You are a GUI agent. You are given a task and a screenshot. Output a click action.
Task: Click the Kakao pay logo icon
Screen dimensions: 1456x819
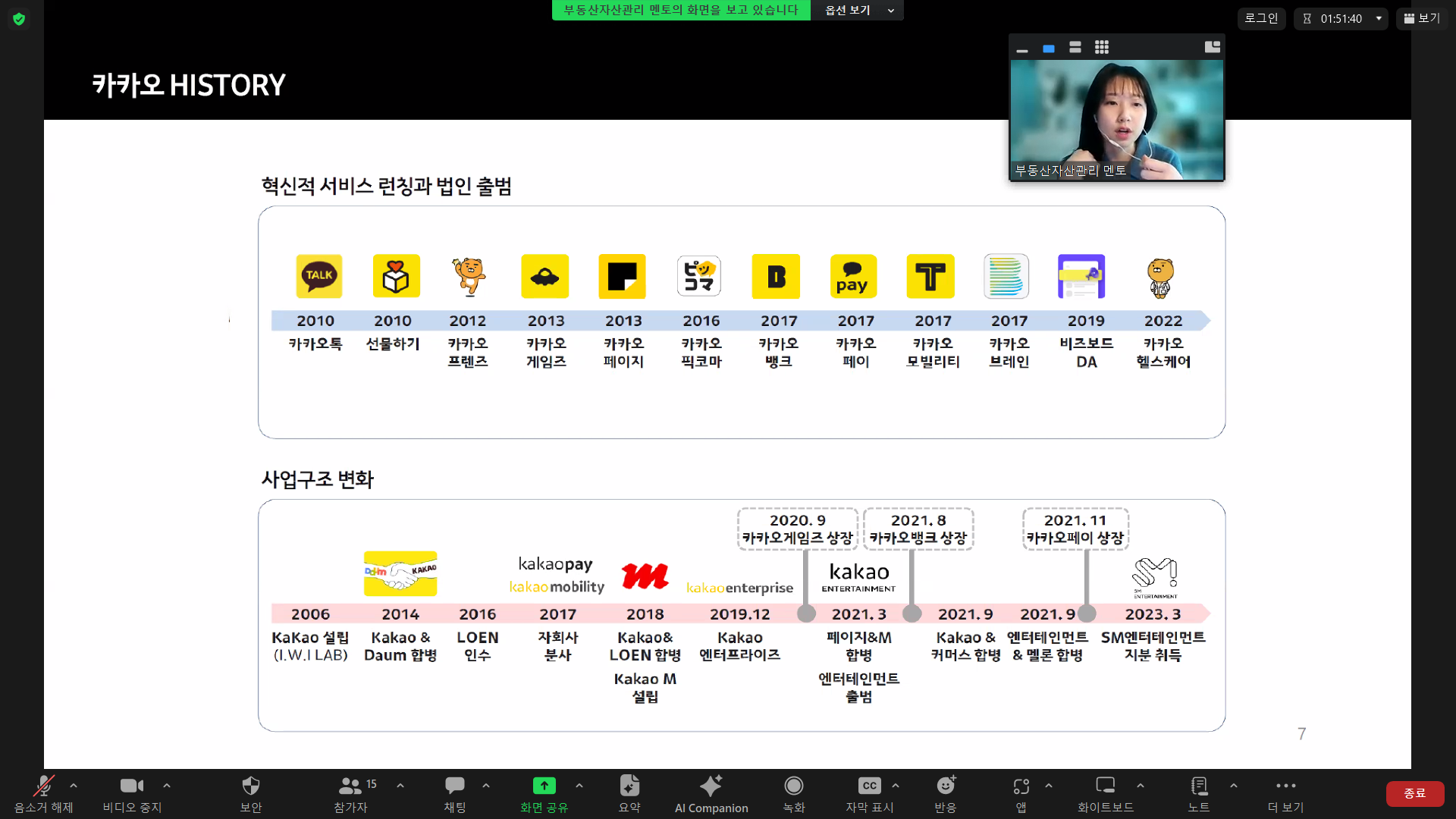point(853,276)
